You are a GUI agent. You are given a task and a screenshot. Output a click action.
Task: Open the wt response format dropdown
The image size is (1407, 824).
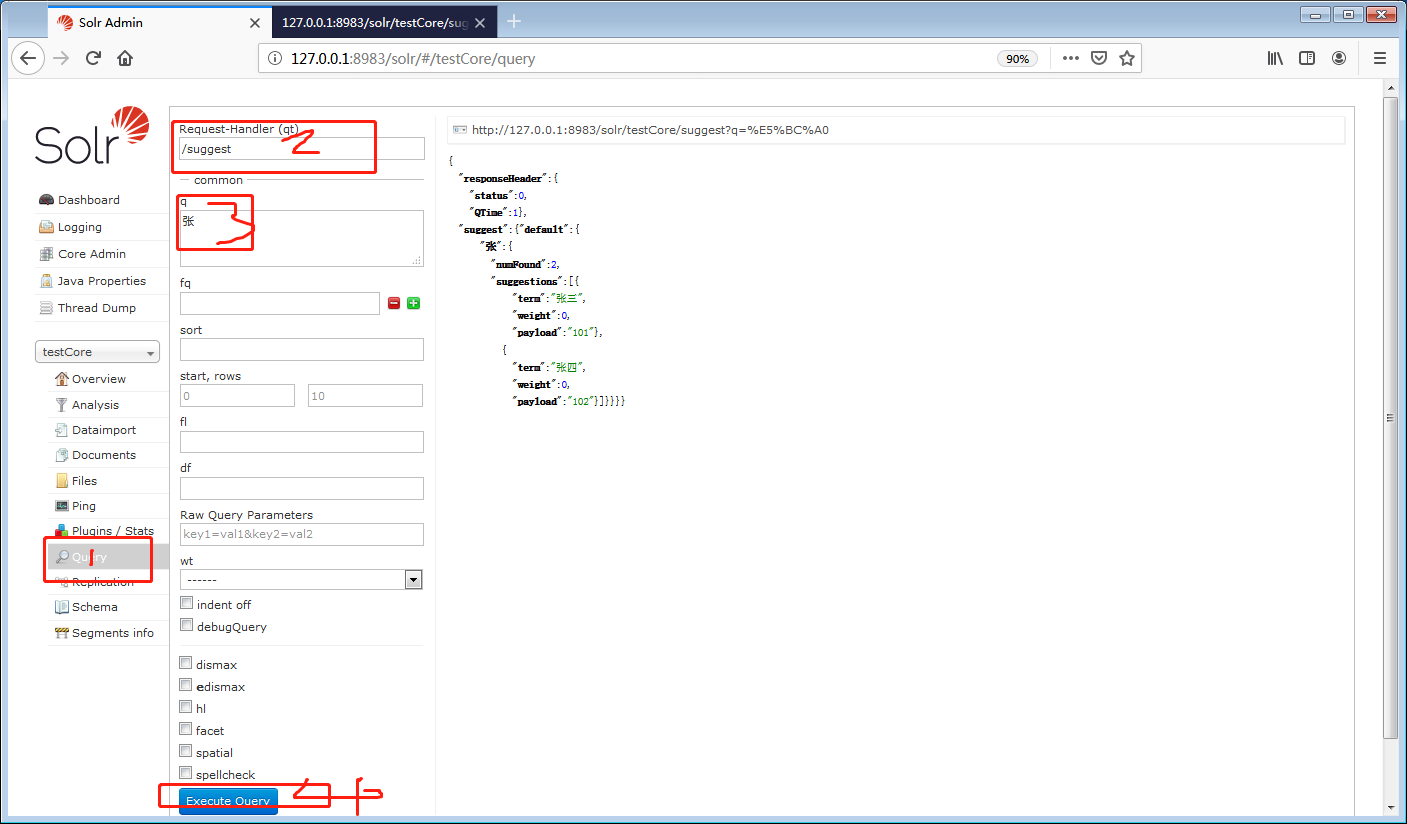301,580
